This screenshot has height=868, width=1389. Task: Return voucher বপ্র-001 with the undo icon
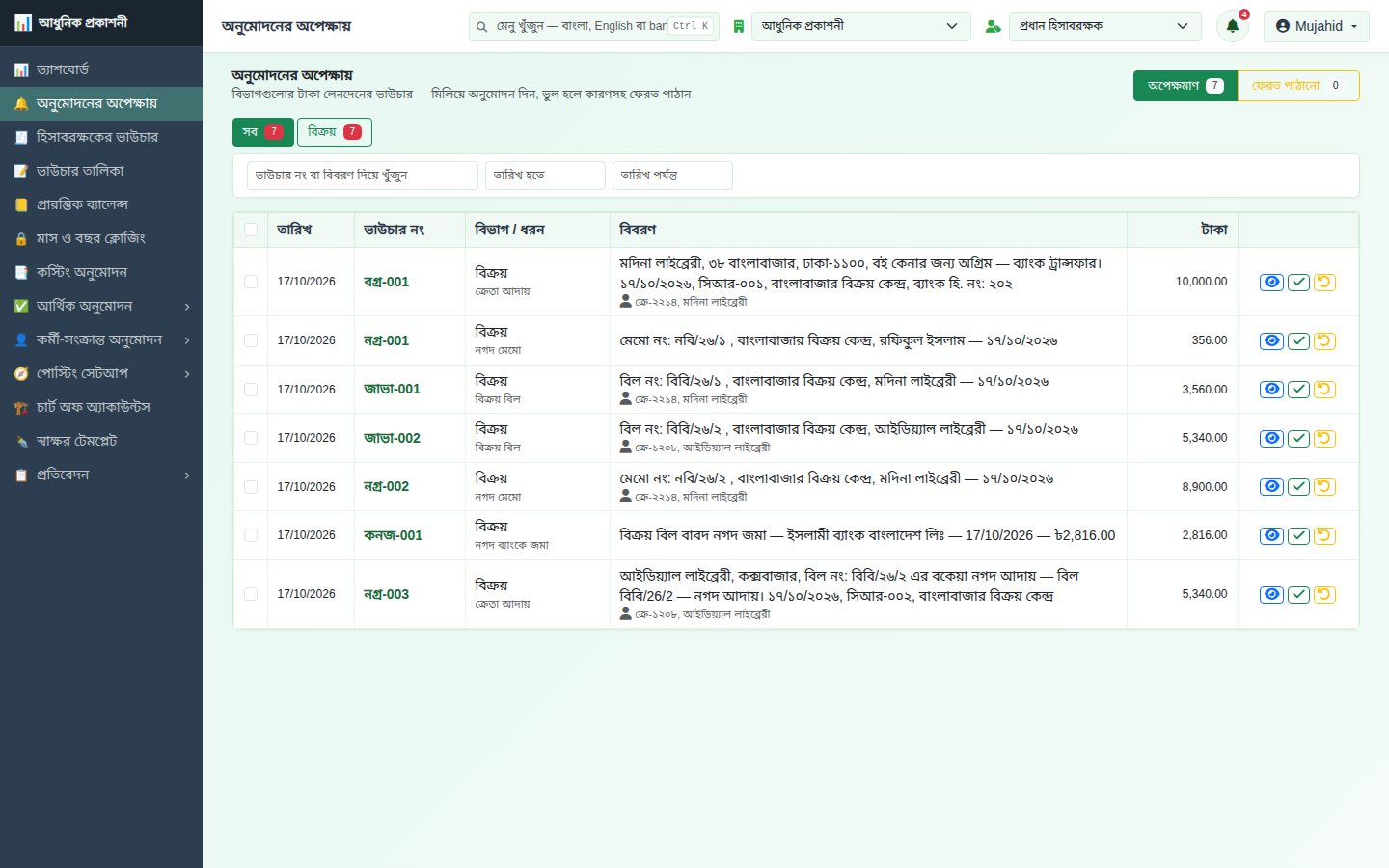coord(1324,282)
